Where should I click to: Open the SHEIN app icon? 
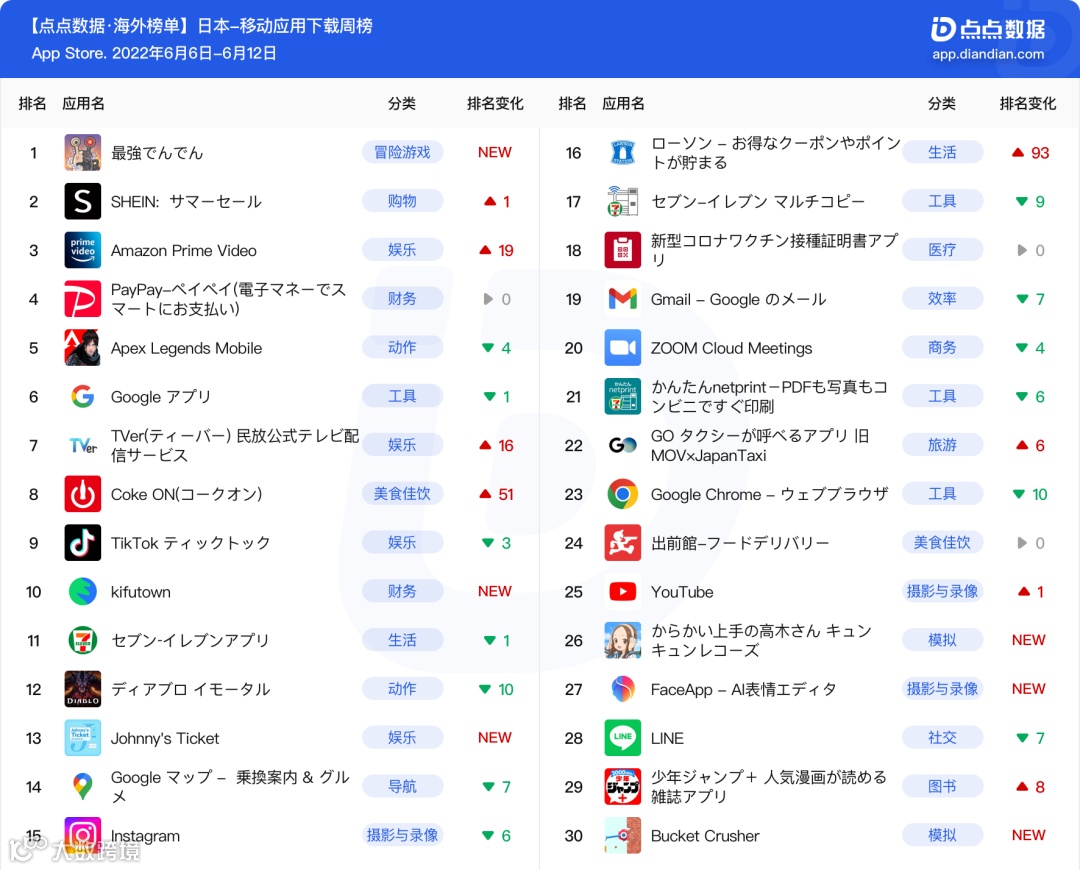click(x=83, y=201)
